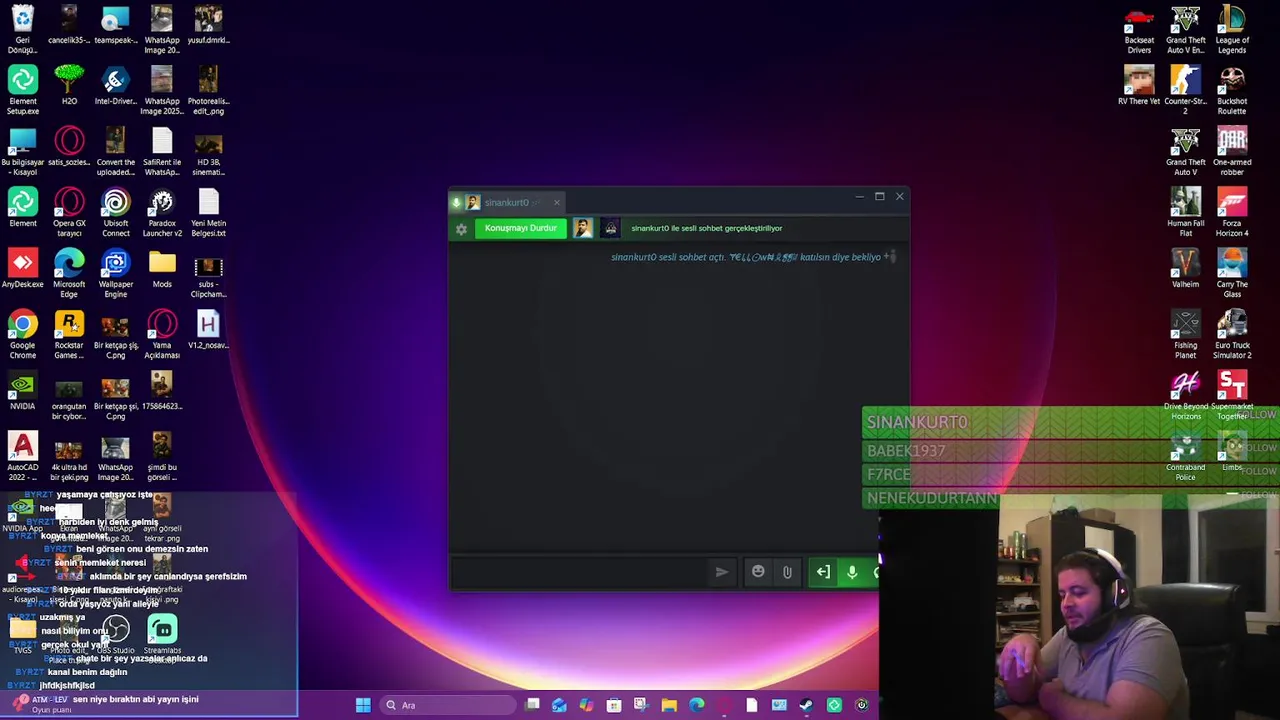This screenshot has width=1280, height=720.
Task: Close the sinankurt0 chat tab
Action: 557,202
